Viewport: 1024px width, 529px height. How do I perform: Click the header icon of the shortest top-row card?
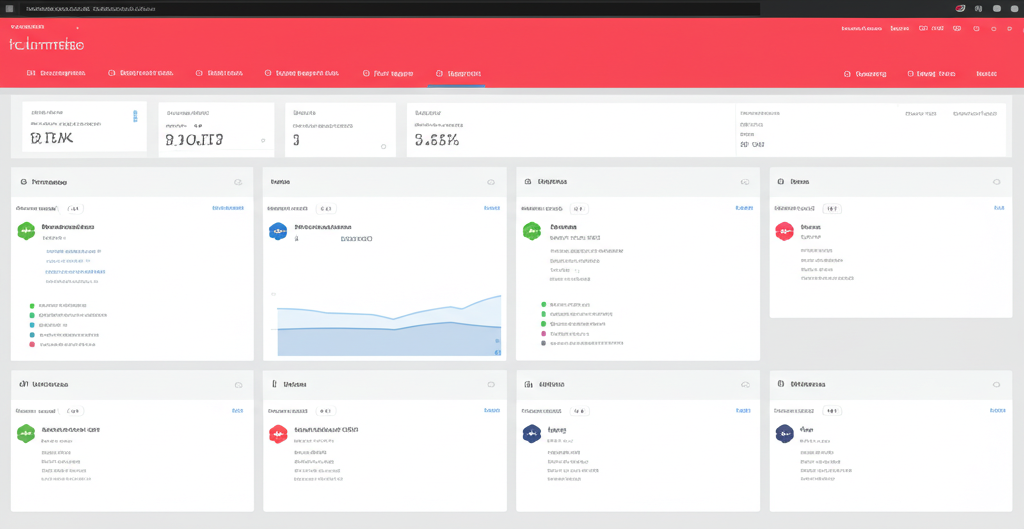(x=997, y=182)
